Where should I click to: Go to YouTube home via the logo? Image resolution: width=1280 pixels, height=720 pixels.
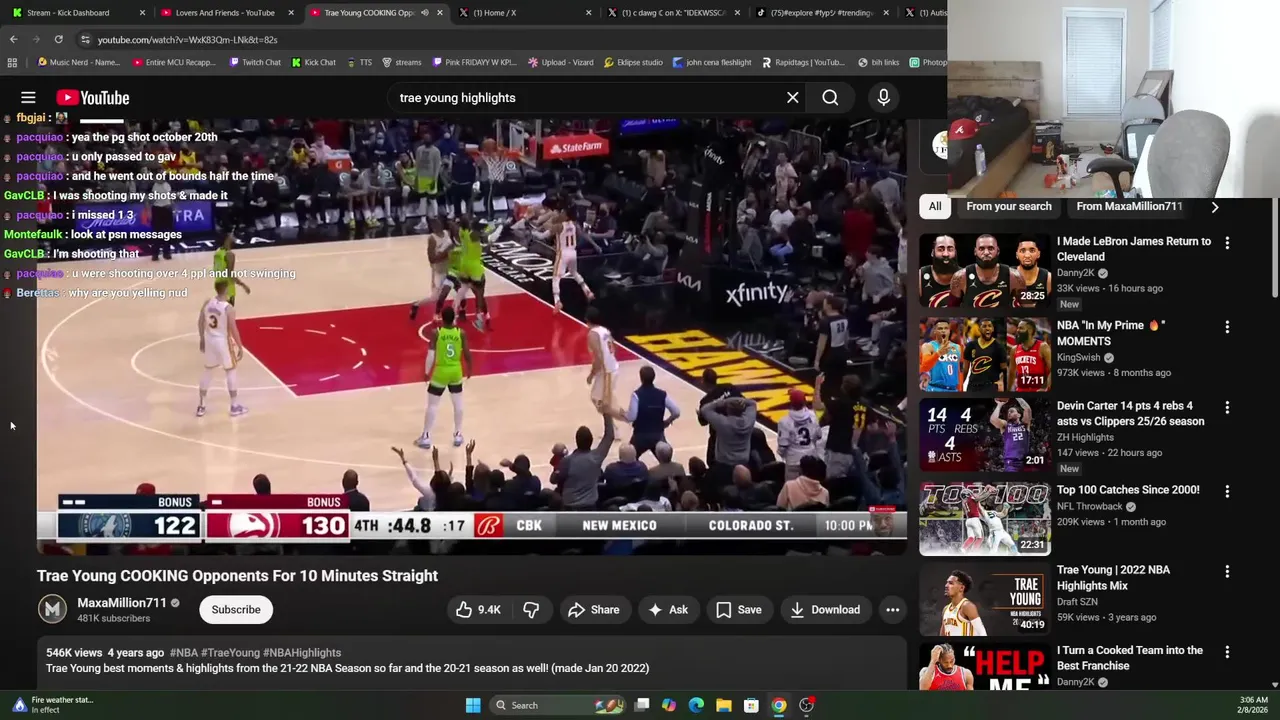tap(93, 98)
